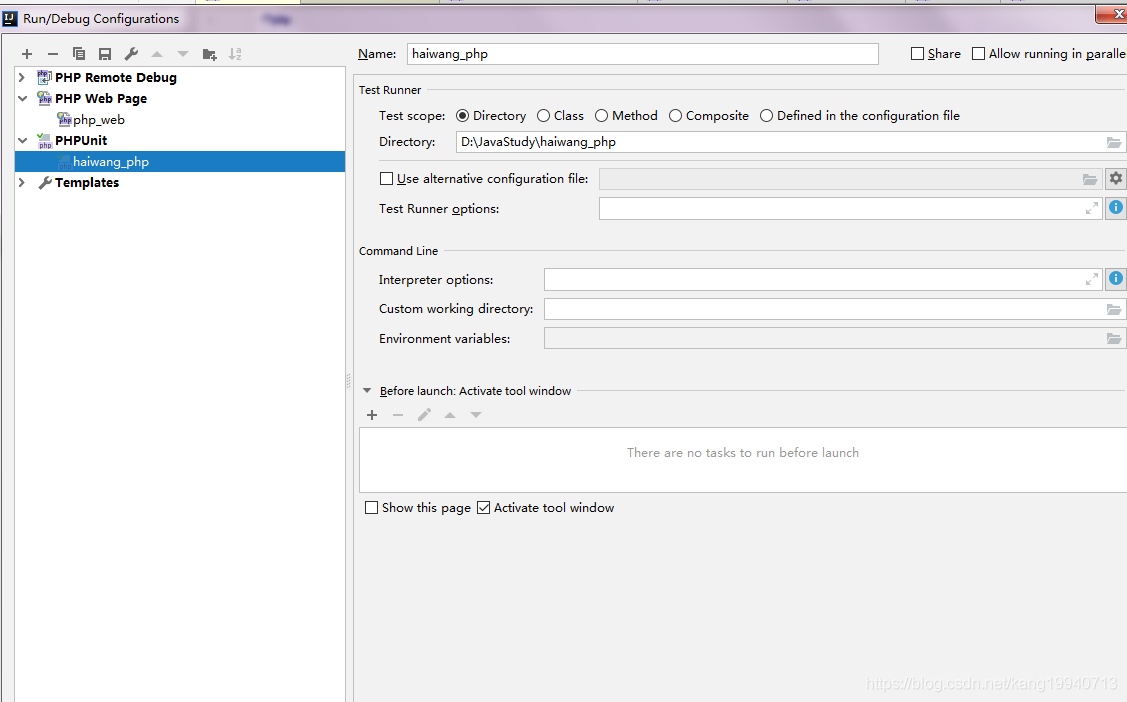Collapse the PHP Web Page node
1127x702 pixels.
click(22, 98)
